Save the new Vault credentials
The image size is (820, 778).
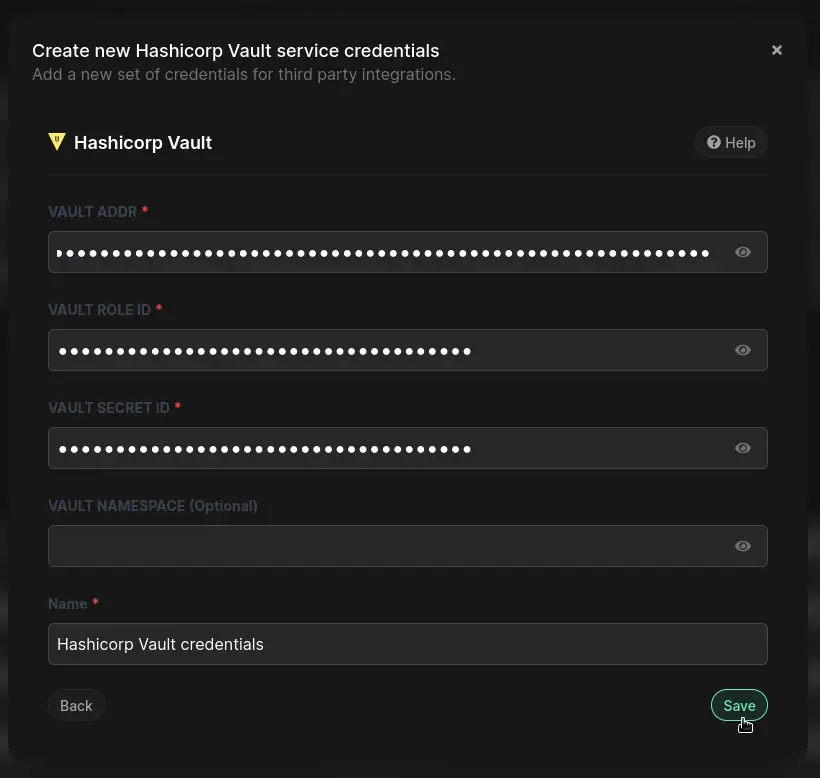point(739,706)
